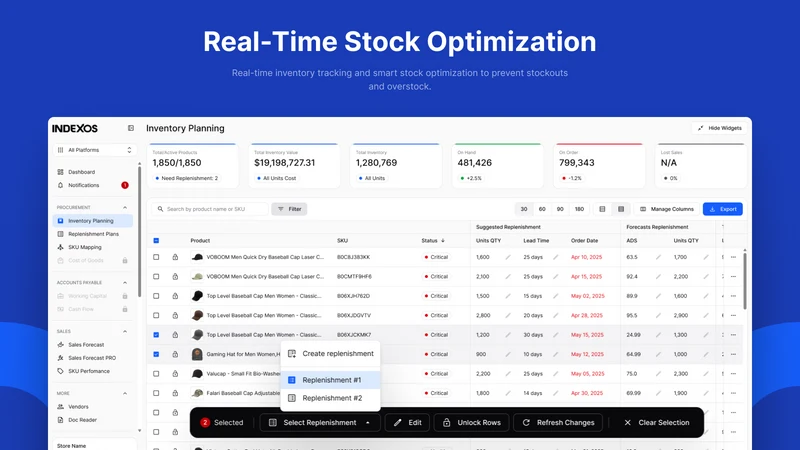Toggle the lock on SKU B0CMTF9HF6 row
Viewport: 800px width, 450px height.
click(x=175, y=277)
